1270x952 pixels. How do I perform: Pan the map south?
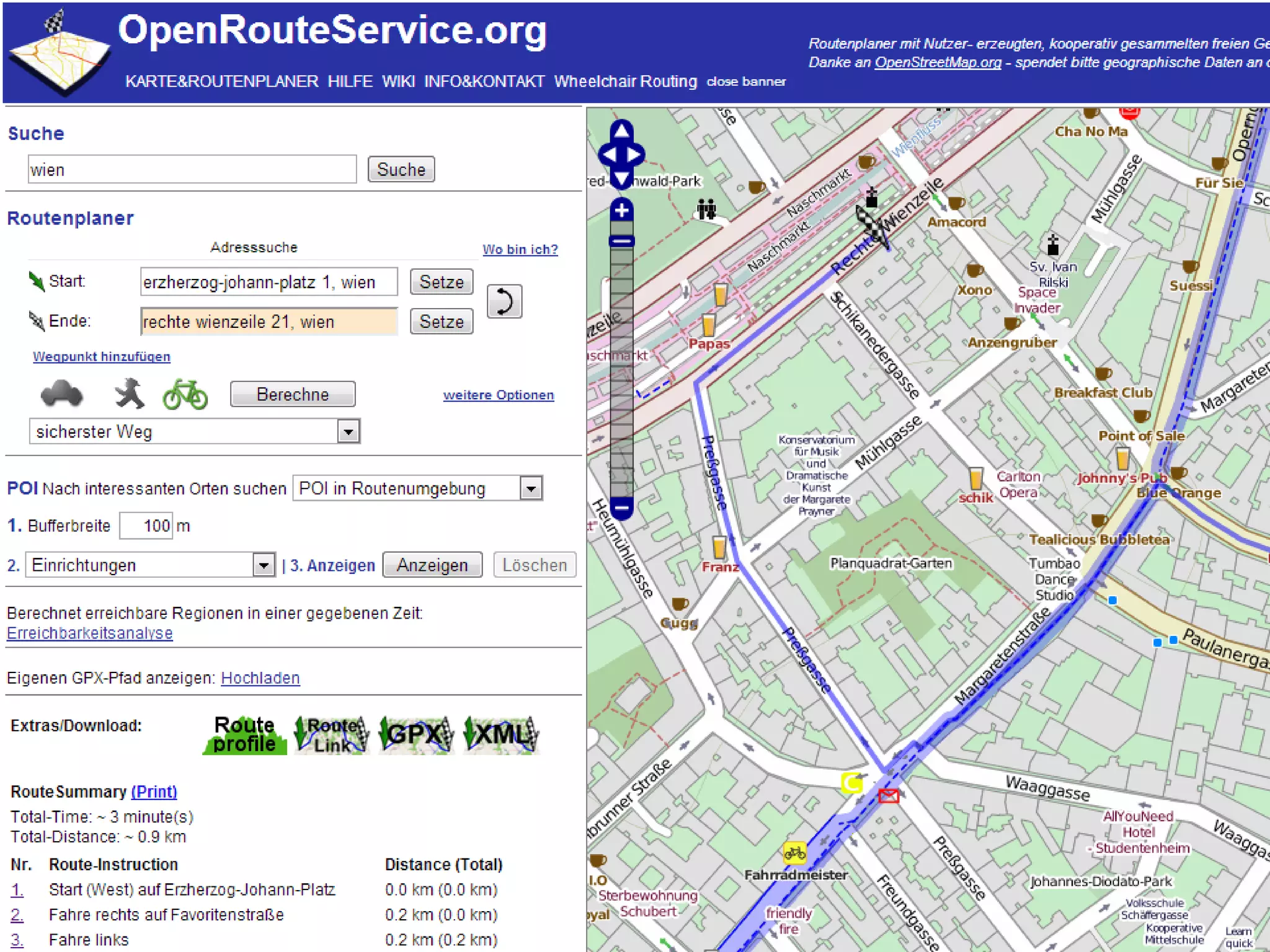point(621,179)
